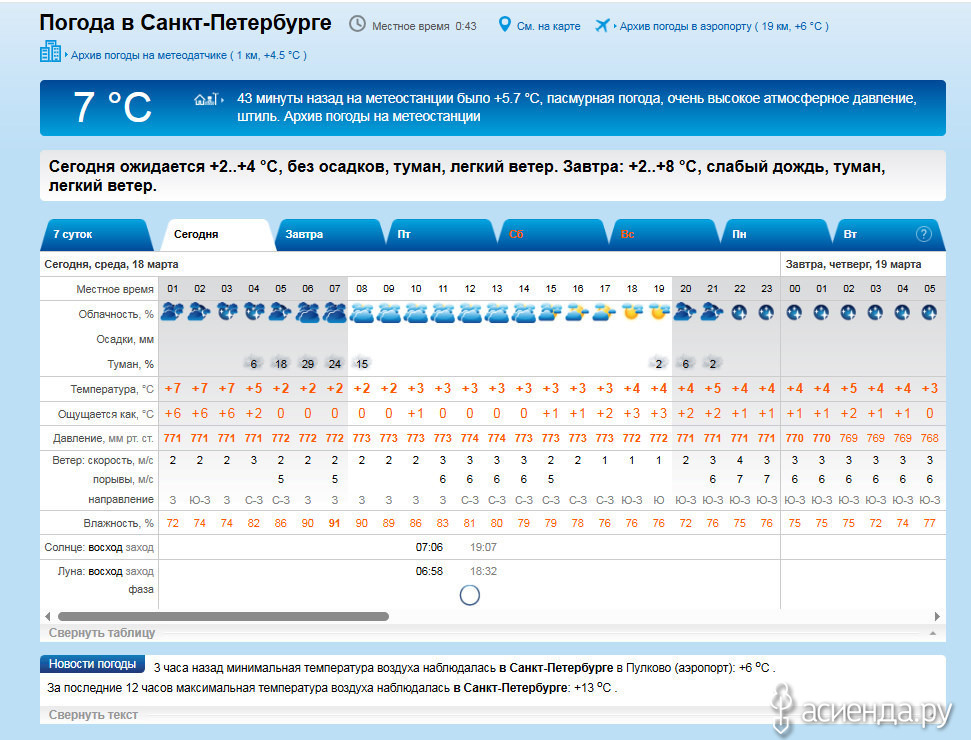Click the moon phase circle icon

469,595
